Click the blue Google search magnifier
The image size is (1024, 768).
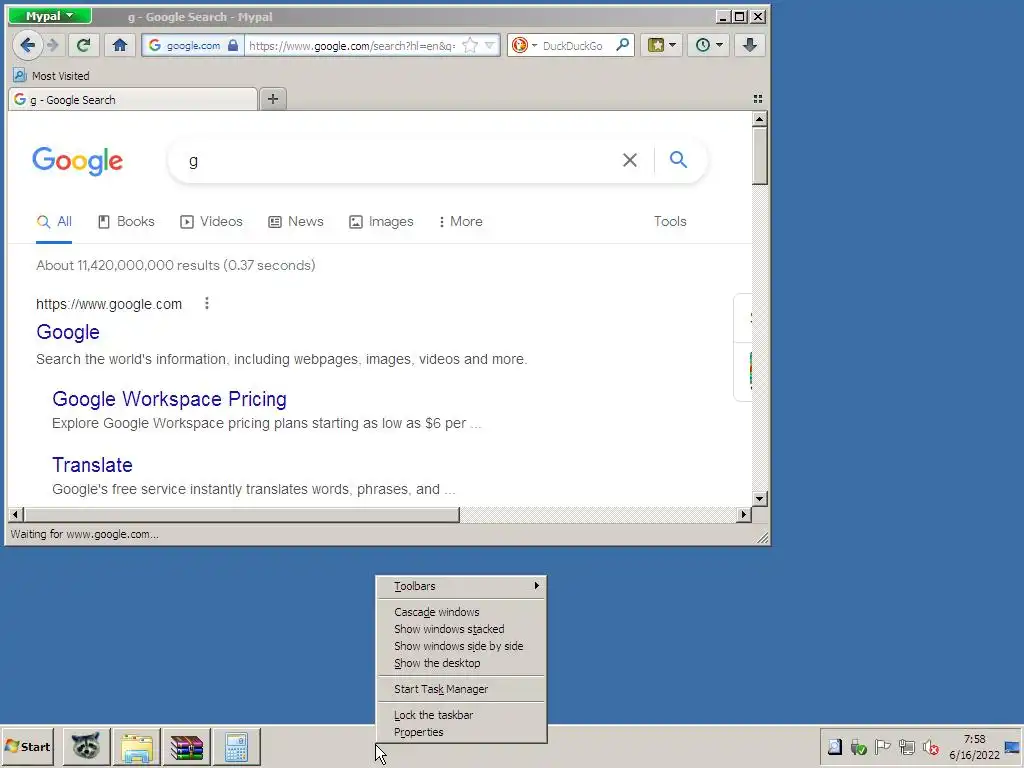[x=679, y=159]
